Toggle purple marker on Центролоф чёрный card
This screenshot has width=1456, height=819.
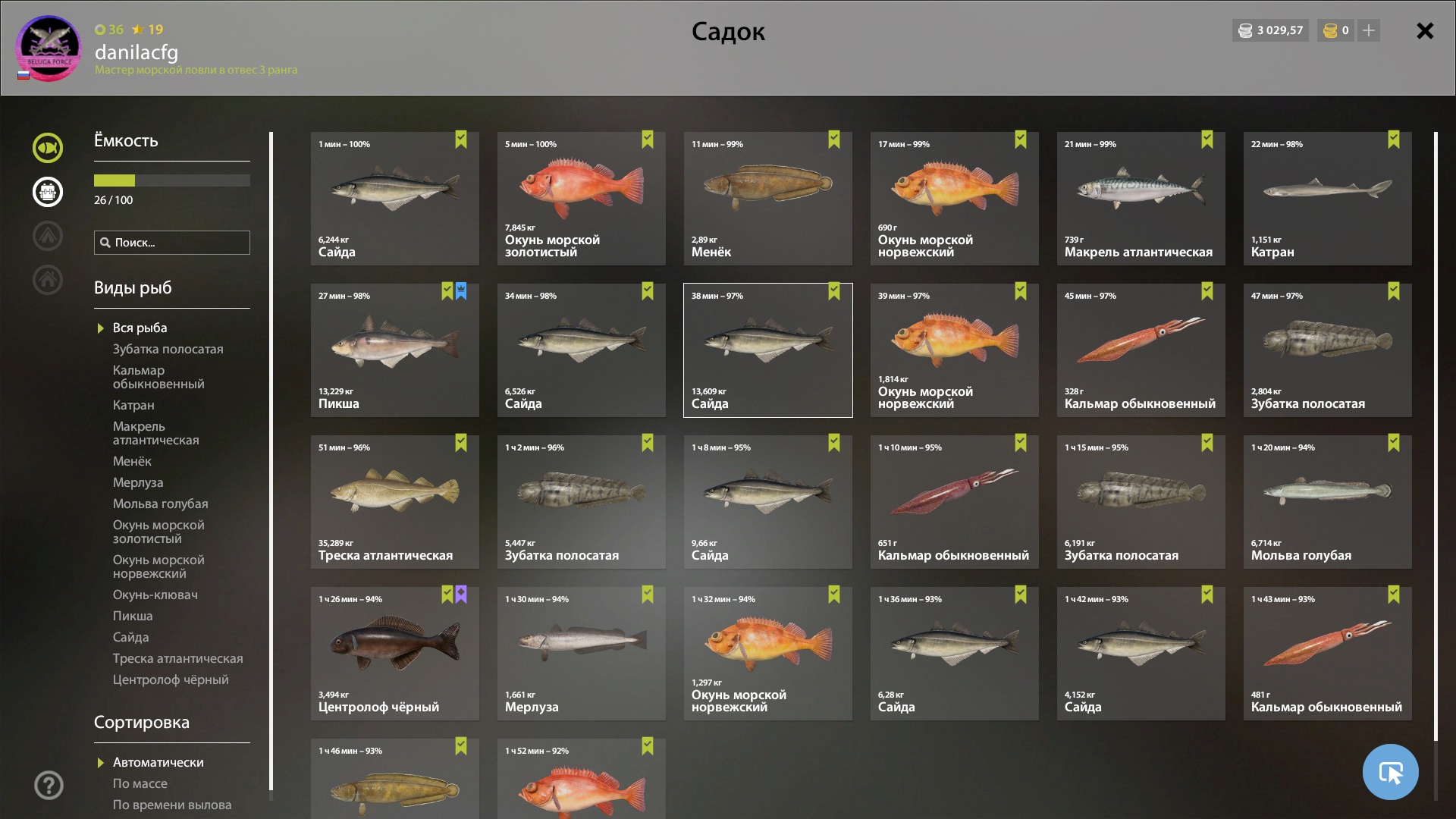point(461,595)
